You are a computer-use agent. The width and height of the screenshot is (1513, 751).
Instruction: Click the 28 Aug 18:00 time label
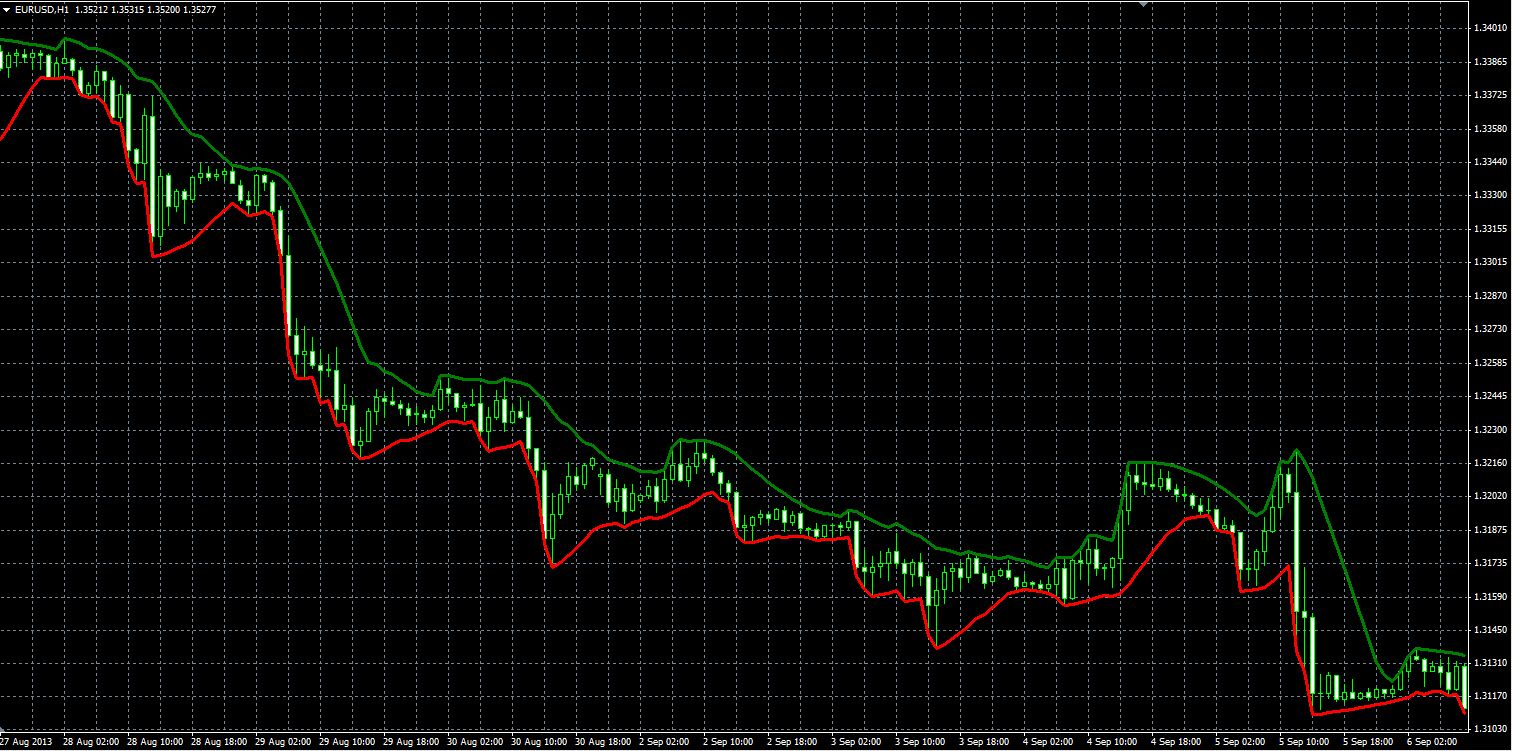[218, 743]
